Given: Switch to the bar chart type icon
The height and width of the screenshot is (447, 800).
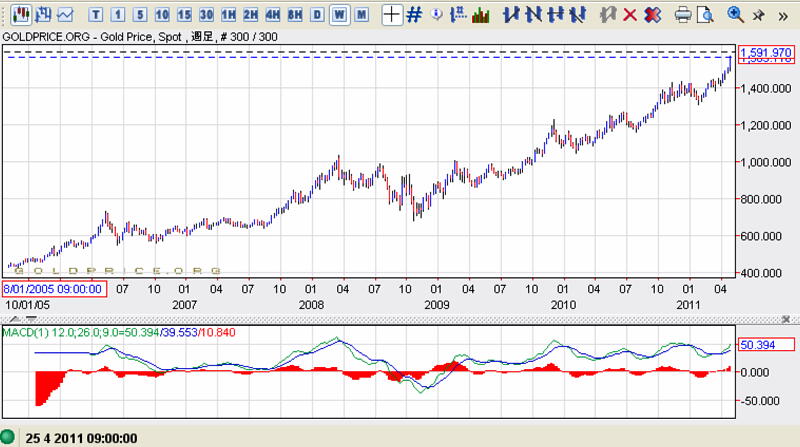Looking at the screenshot, I should 41,15.
